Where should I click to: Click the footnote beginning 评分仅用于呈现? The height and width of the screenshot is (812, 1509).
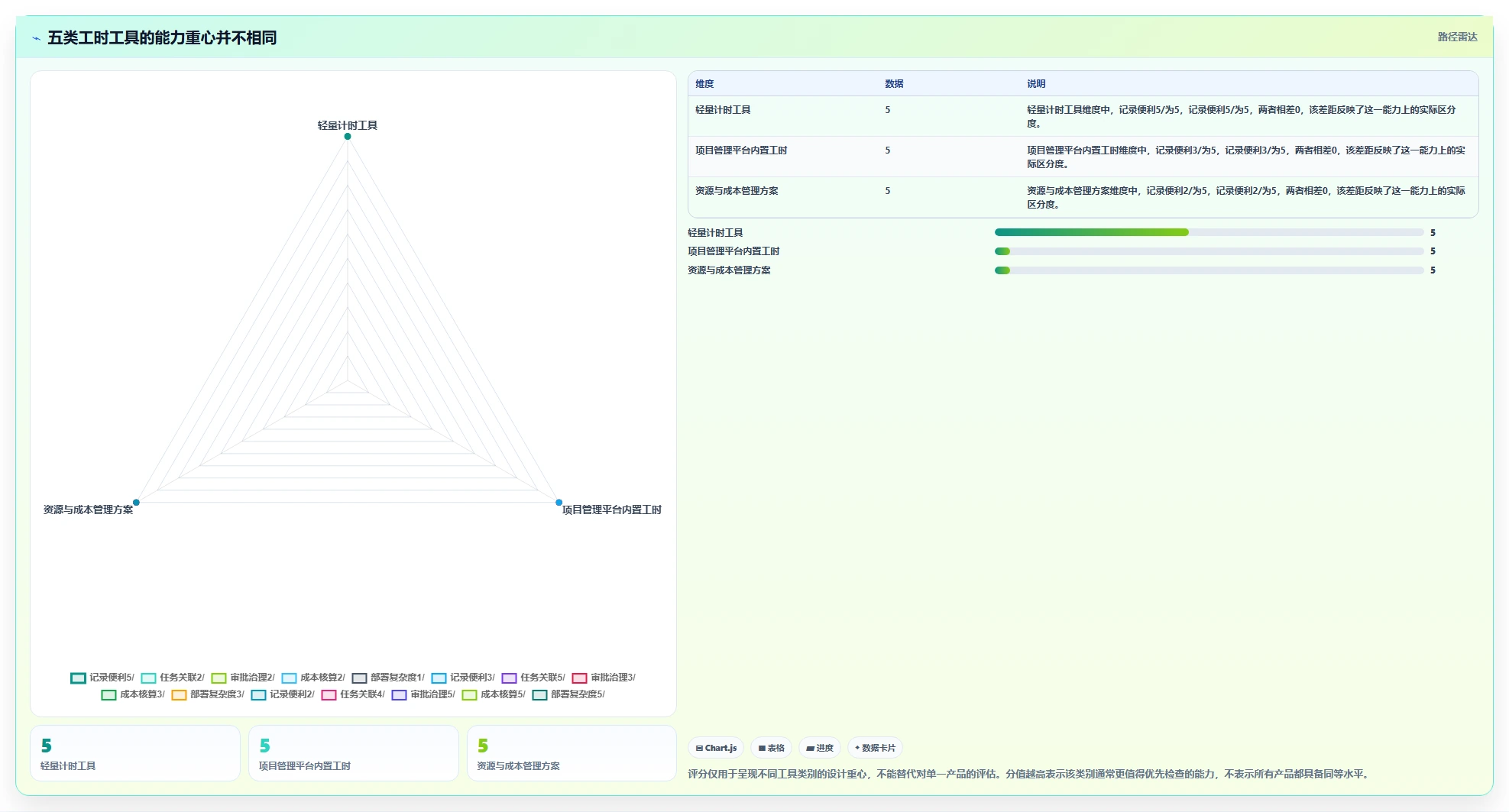pos(1029,774)
